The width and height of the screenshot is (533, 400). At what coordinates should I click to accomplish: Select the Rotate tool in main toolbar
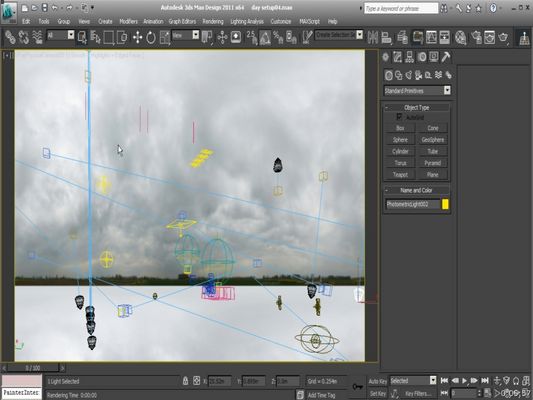(x=151, y=37)
